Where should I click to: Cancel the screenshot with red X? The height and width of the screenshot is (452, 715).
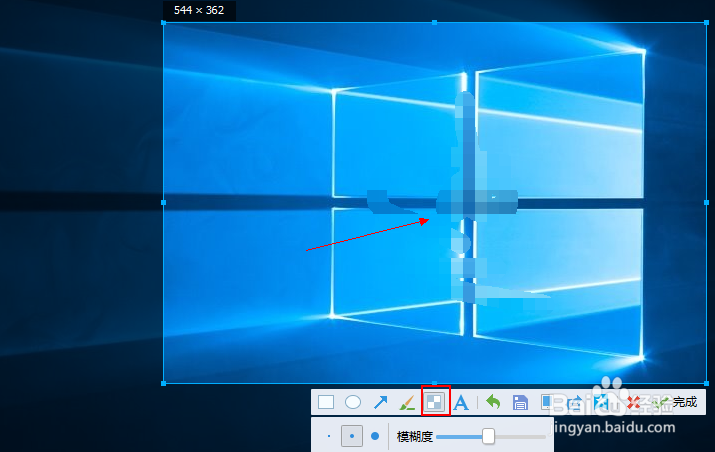(x=633, y=402)
